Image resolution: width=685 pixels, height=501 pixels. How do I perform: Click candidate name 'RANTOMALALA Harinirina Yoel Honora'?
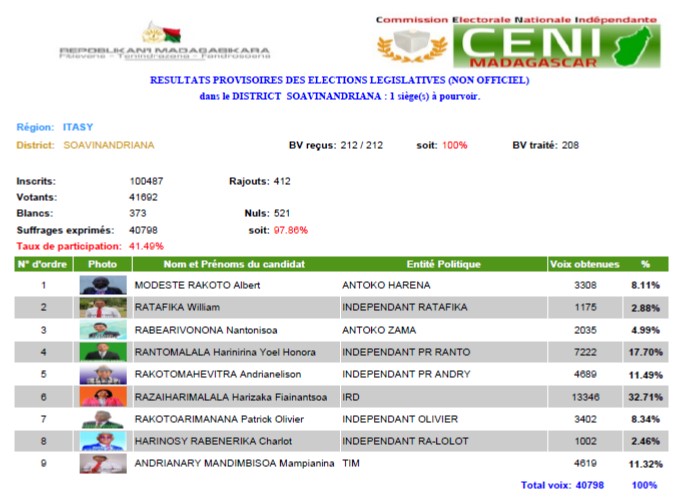point(225,352)
